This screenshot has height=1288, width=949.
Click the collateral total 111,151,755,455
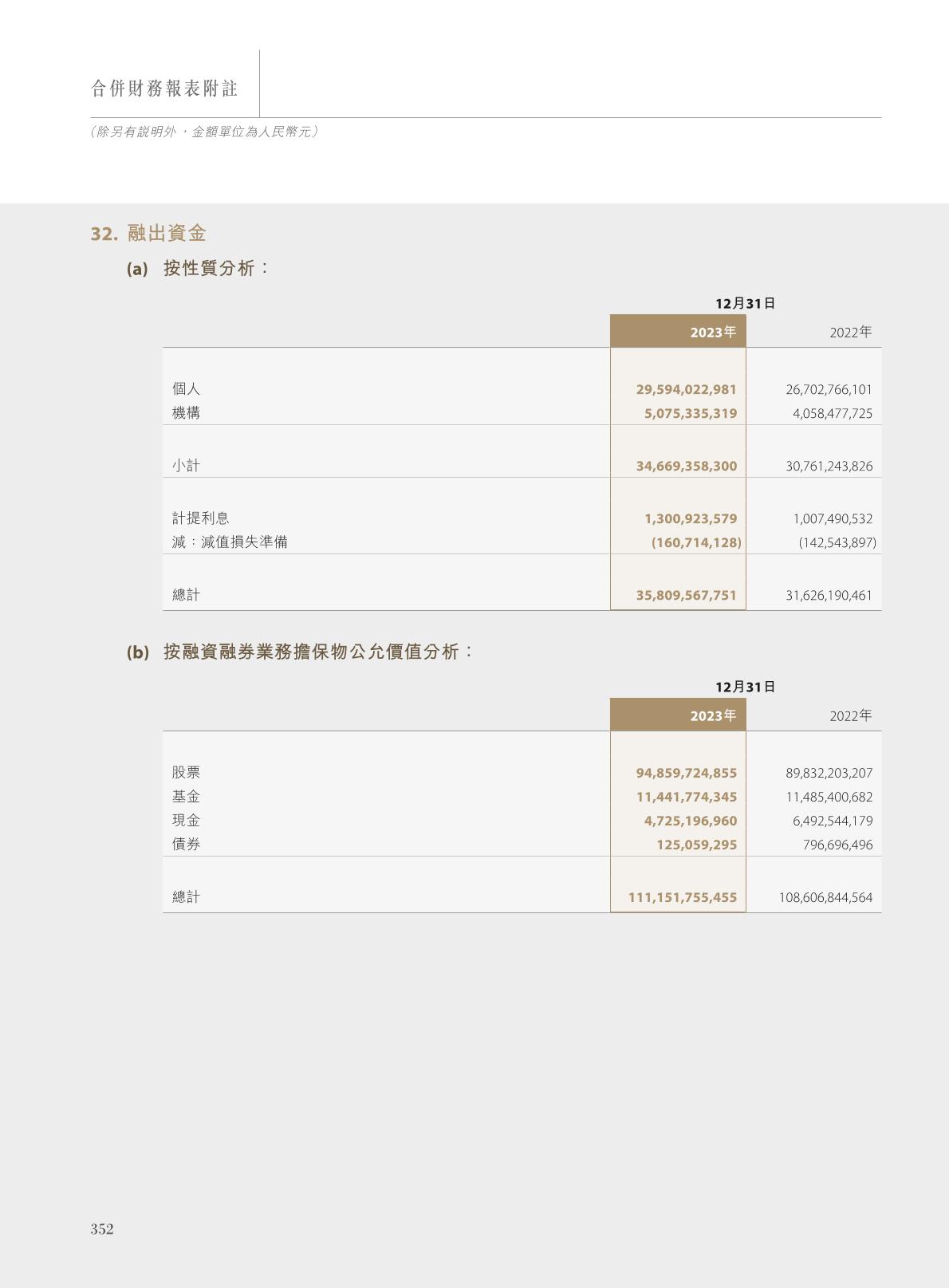(x=682, y=897)
